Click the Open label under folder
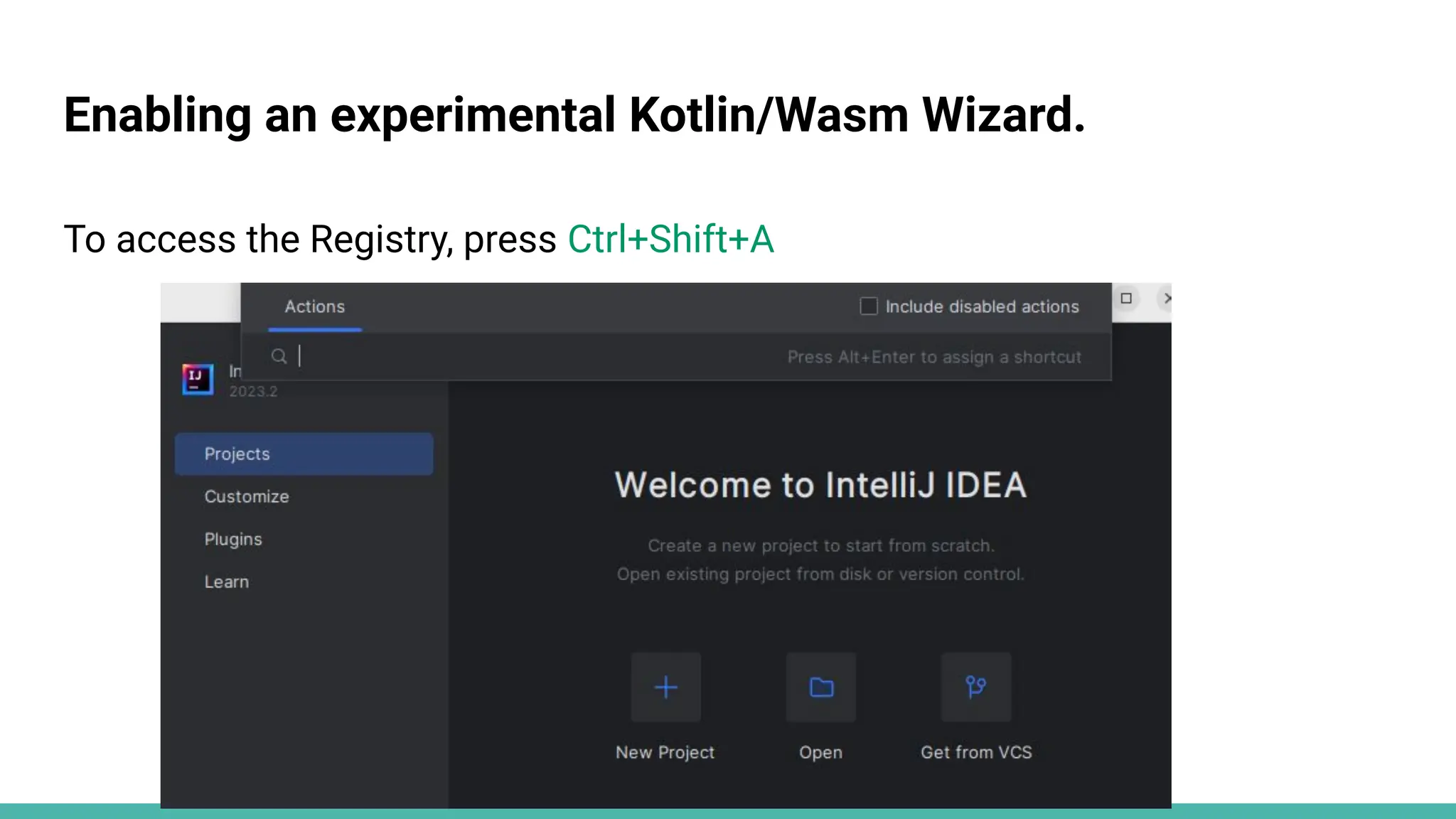 coord(820,752)
